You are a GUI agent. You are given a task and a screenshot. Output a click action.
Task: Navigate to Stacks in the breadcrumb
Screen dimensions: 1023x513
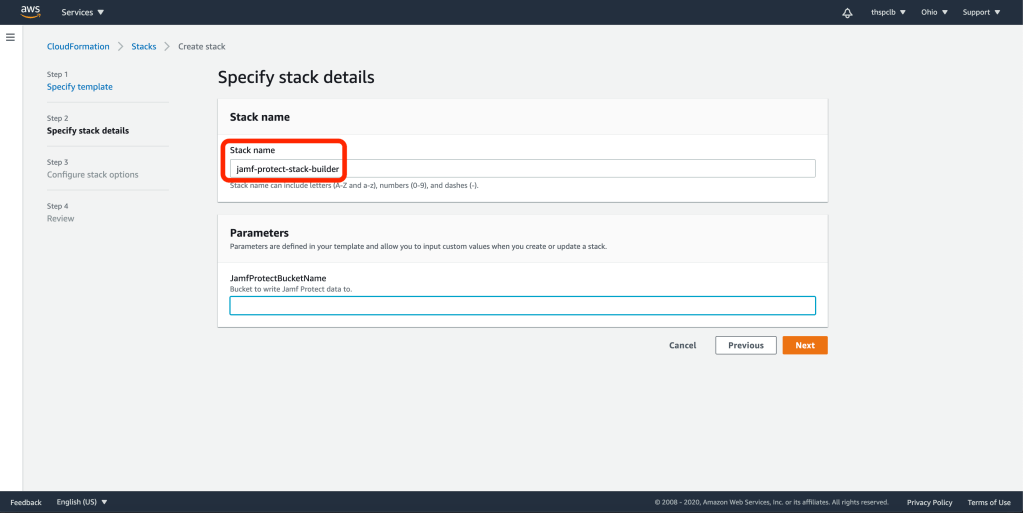click(144, 47)
